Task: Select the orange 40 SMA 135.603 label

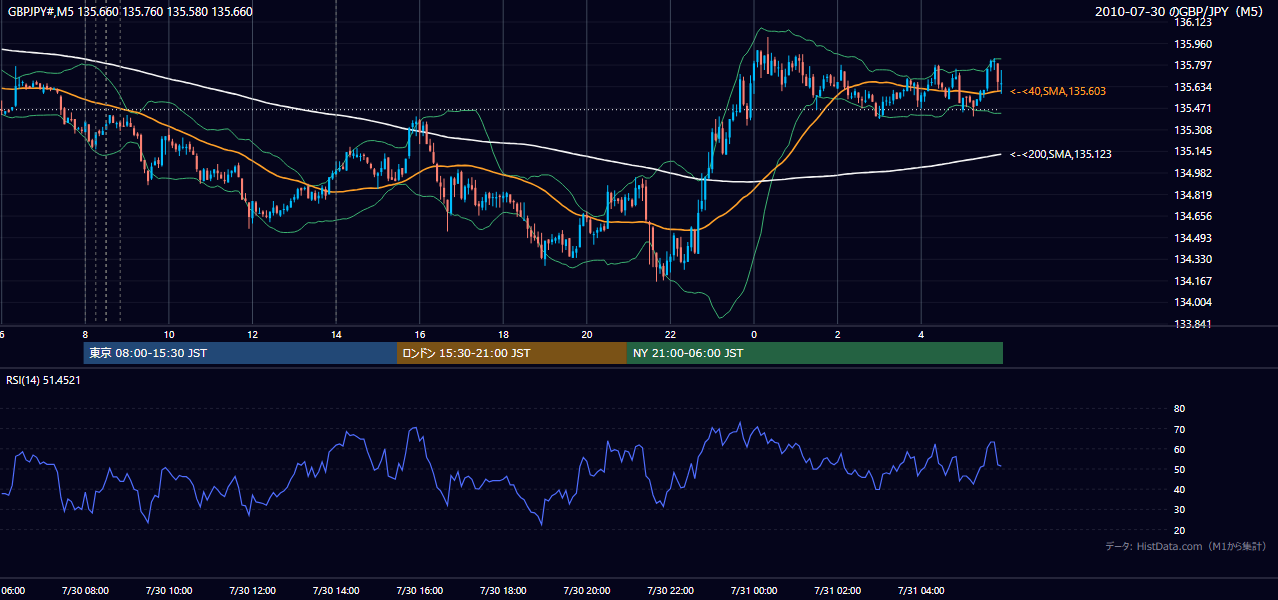Action: [1057, 91]
